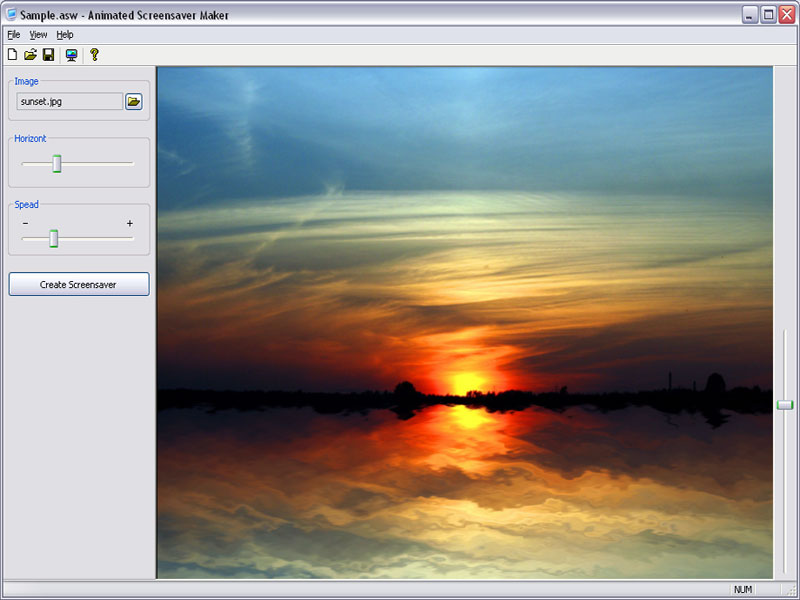
Task: Click the yellow question mark help icon
Action: point(94,55)
